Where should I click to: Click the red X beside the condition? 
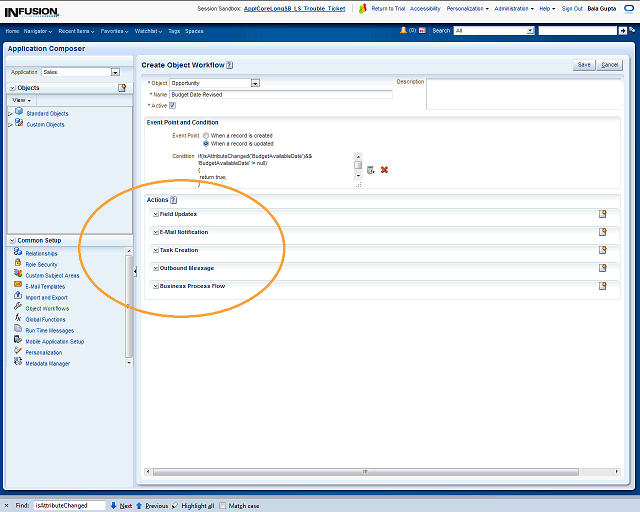(384, 170)
